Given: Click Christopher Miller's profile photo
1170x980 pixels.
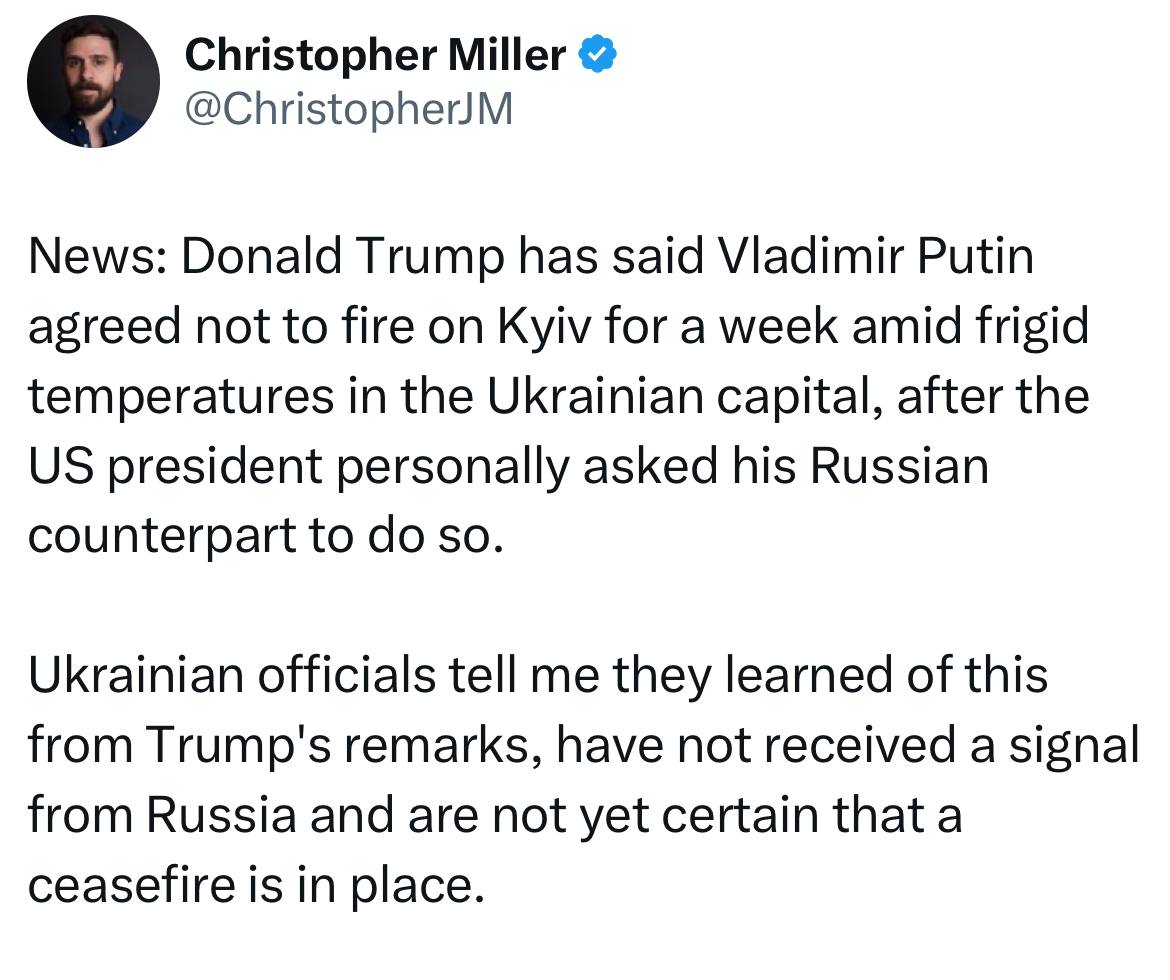Looking at the screenshot, I should (x=93, y=82).
